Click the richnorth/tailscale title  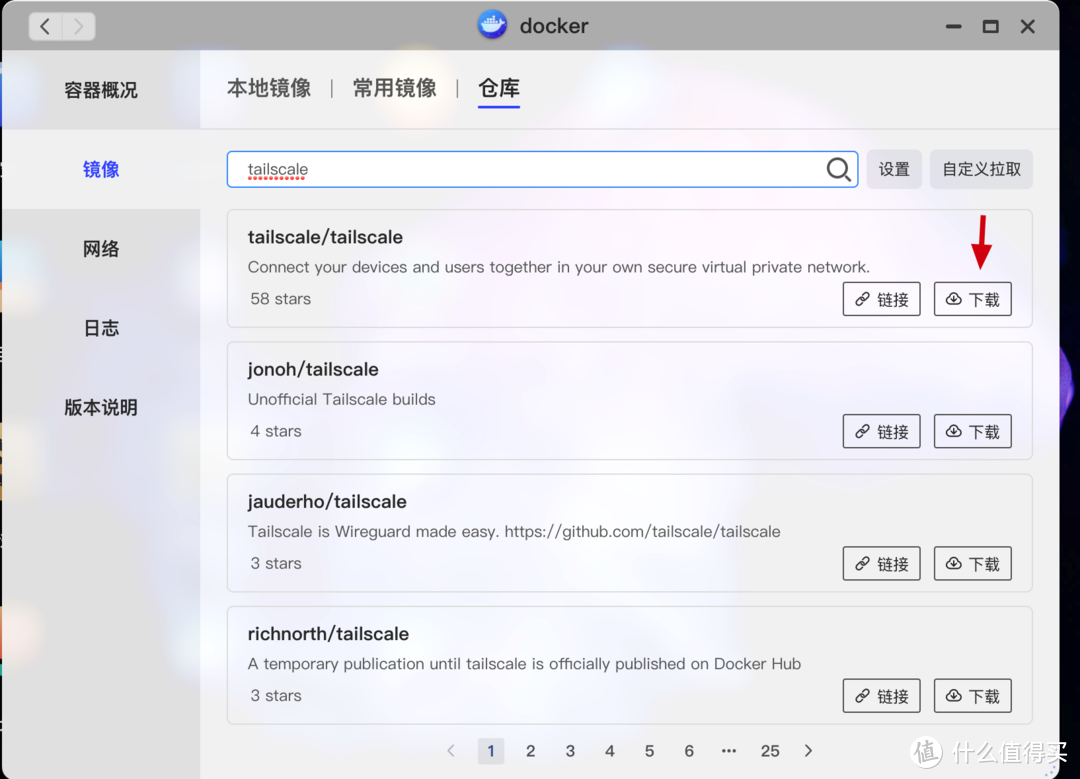[329, 634]
